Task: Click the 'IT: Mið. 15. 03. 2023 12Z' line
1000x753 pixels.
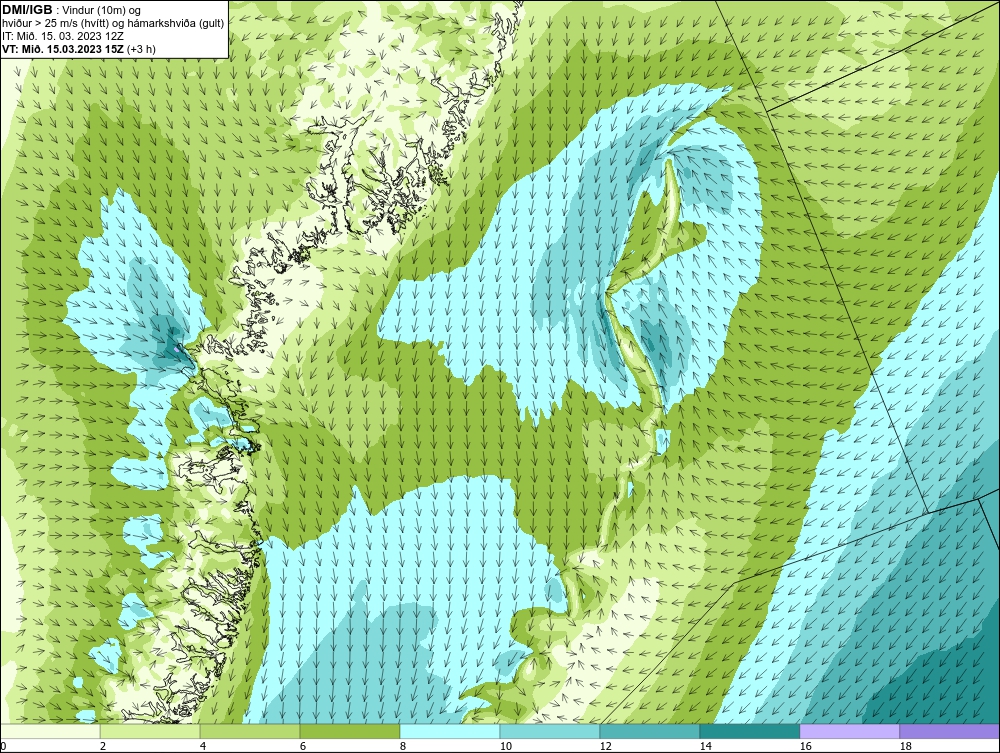Action: point(62,36)
